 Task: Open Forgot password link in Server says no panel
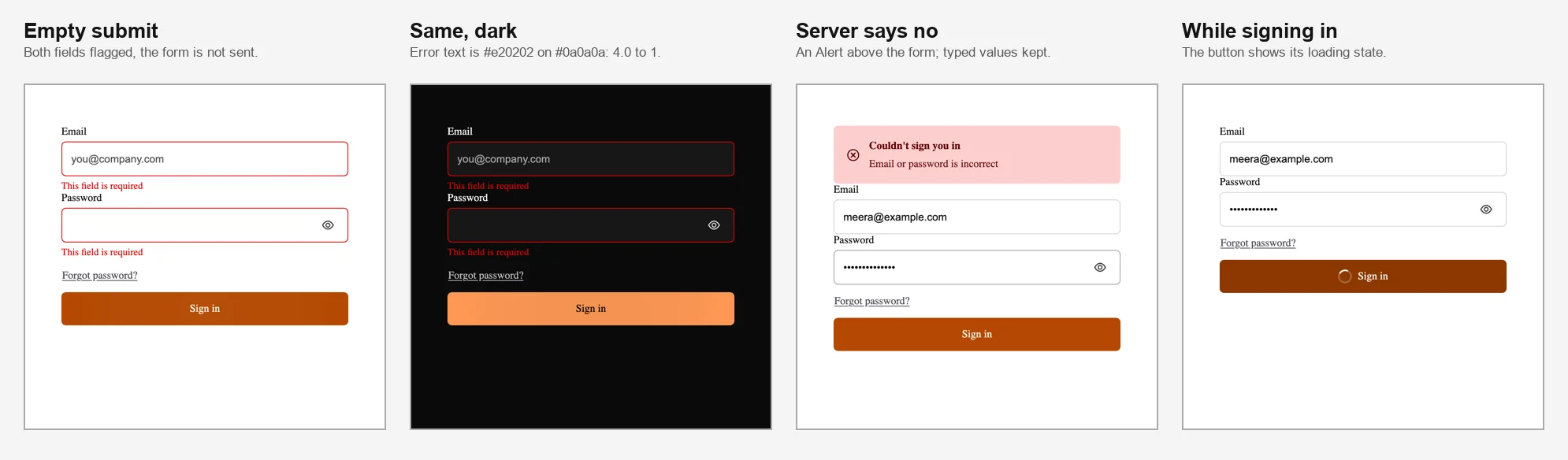pos(872,301)
